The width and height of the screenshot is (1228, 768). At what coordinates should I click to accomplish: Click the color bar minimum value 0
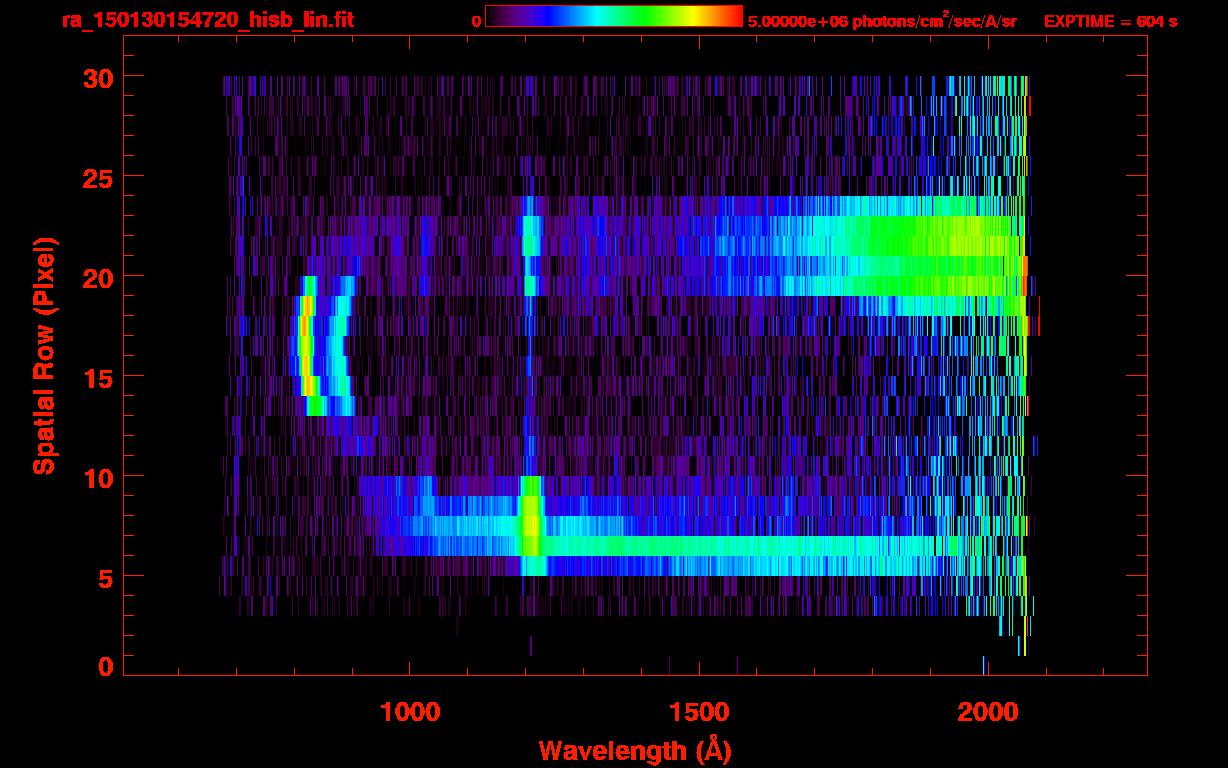tap(476, 21)
